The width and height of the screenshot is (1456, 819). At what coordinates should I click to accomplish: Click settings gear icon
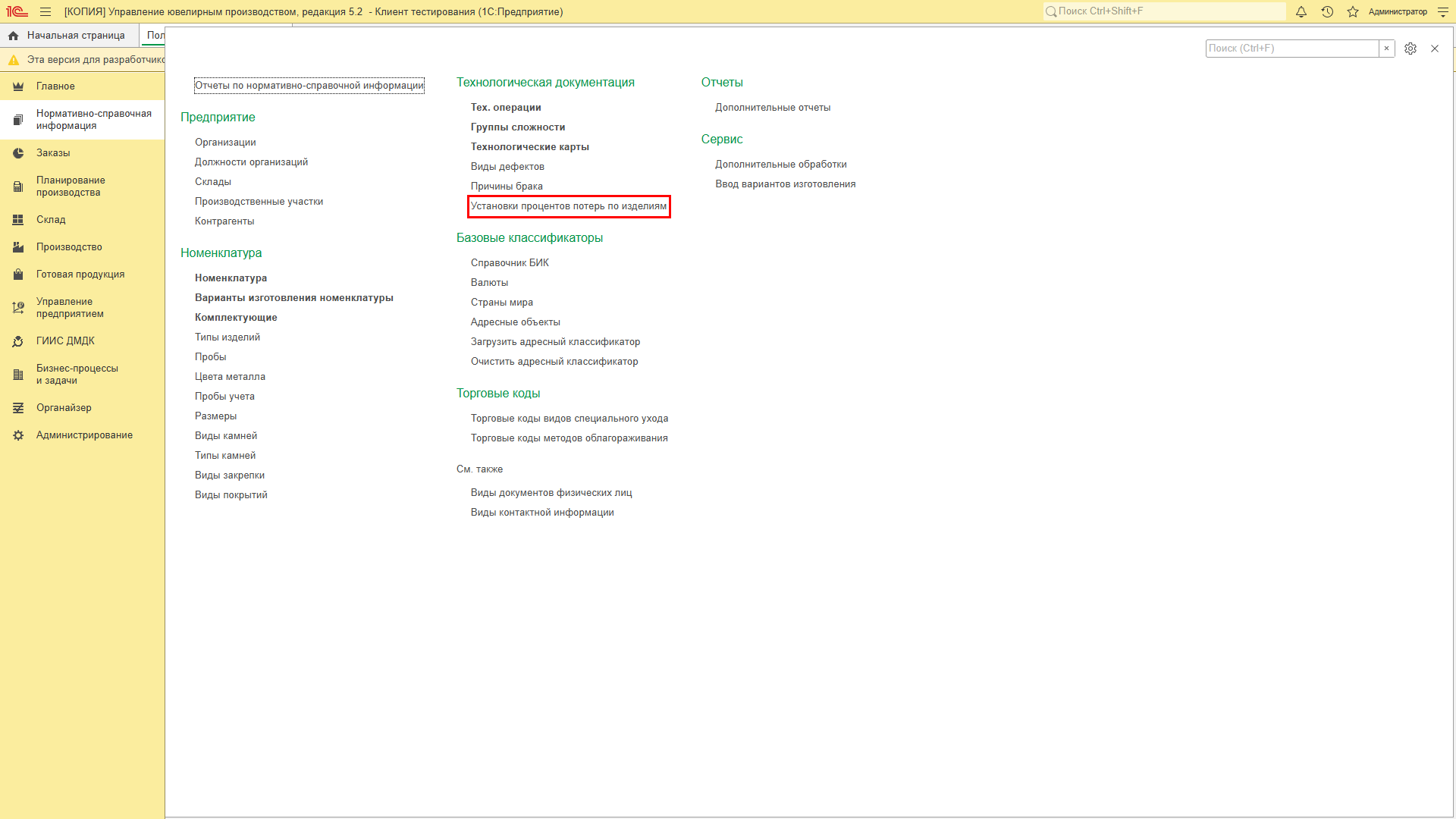click(1410, 47)
